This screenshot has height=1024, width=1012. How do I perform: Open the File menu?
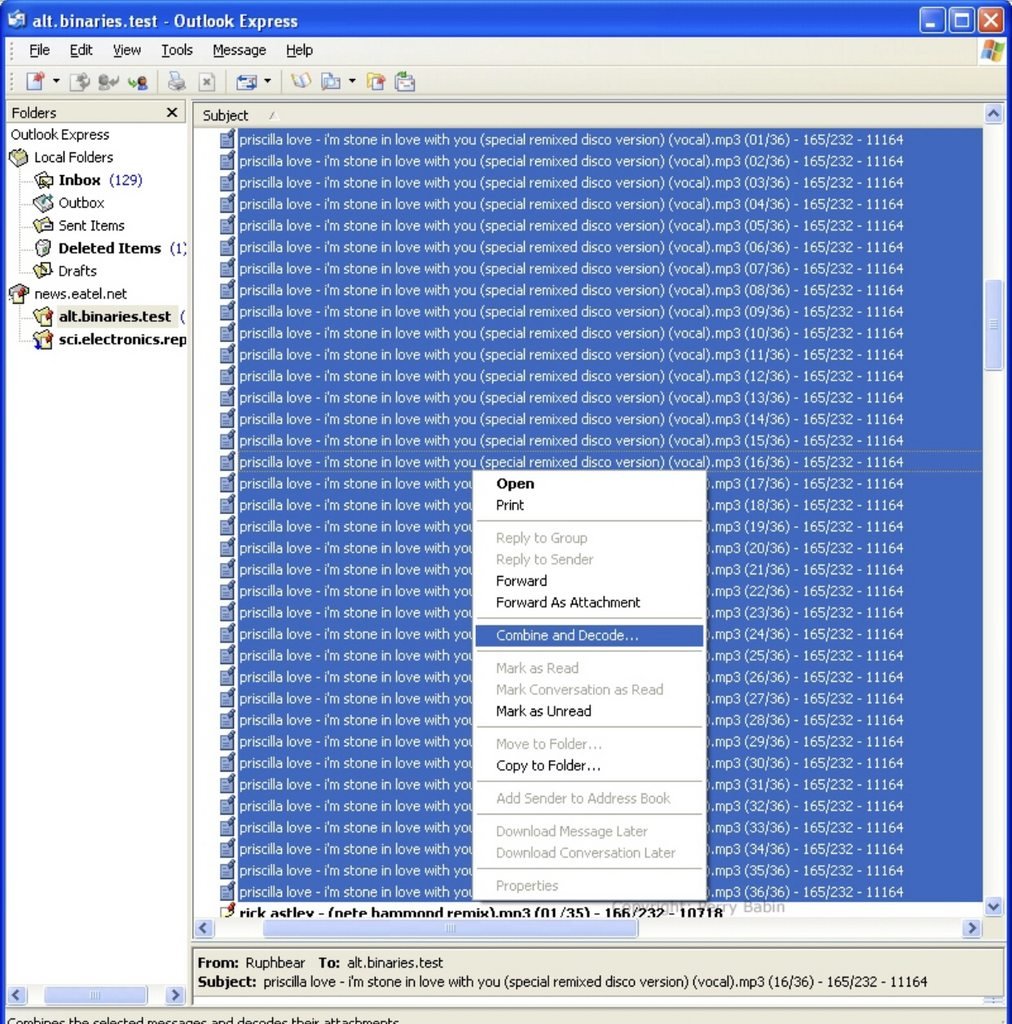[39, 50]
